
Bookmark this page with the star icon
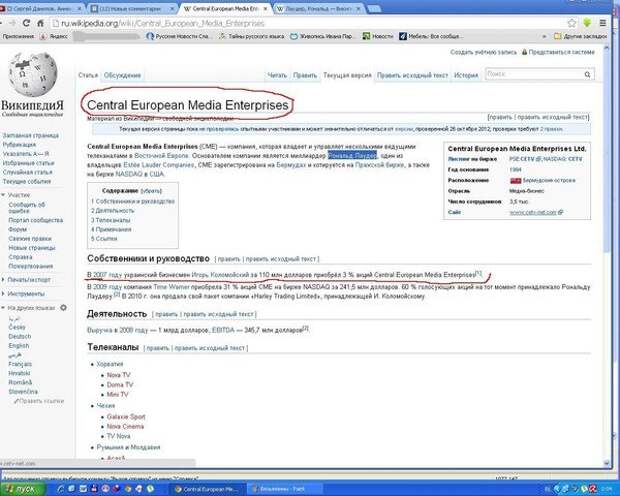(x=572, y=23)
